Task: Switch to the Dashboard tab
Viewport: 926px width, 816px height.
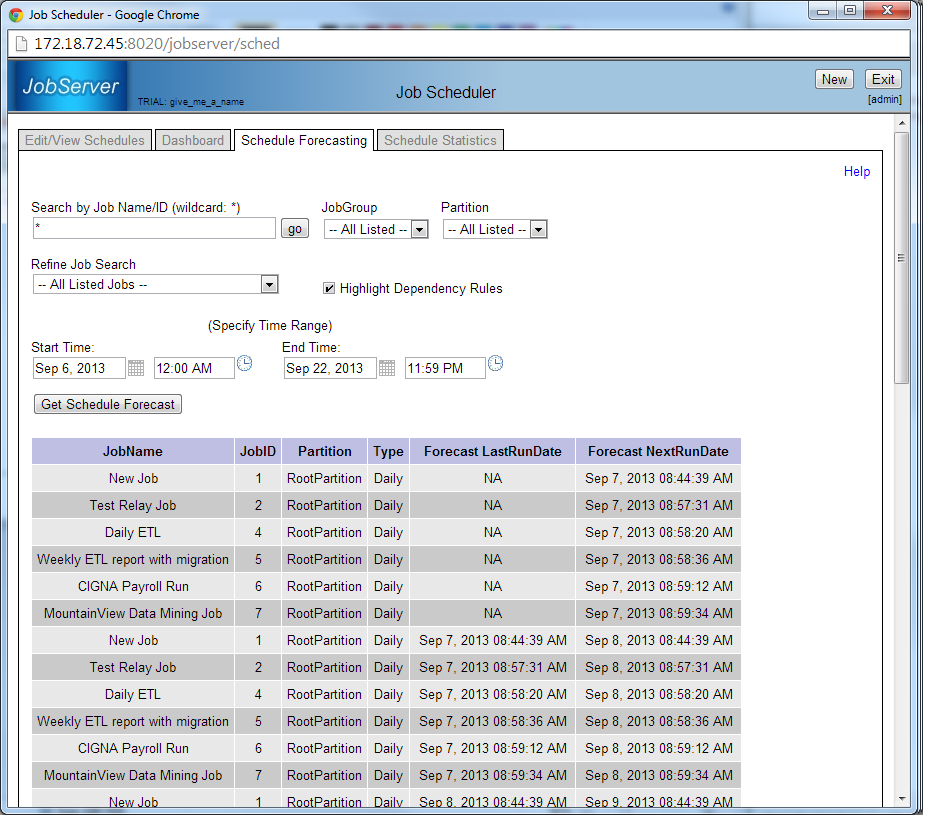Action: point(193,141)
